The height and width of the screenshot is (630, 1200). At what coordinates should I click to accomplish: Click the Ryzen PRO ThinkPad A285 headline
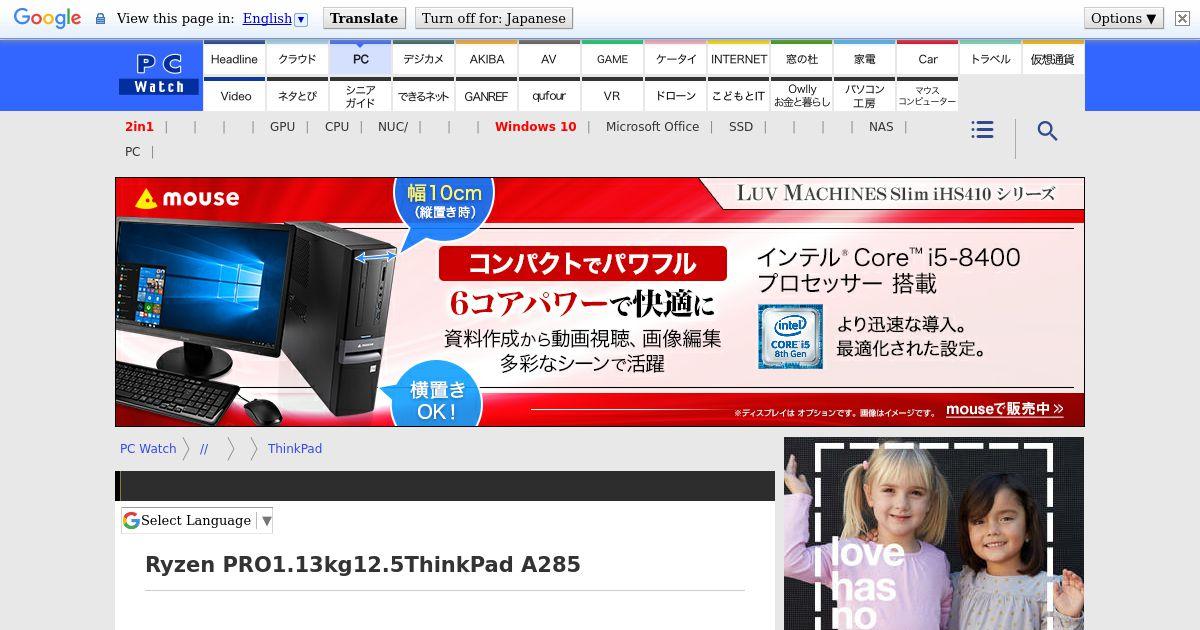pos(363,564)
